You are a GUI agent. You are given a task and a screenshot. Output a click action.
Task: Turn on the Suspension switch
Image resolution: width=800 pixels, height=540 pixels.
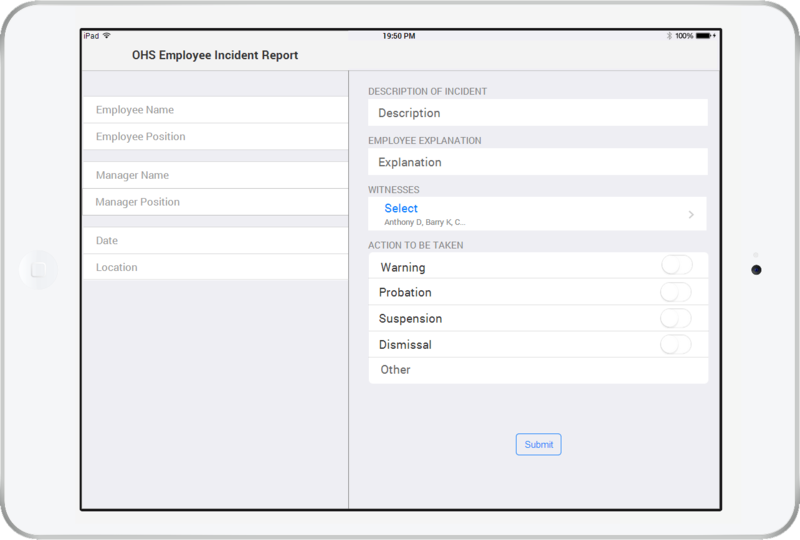[676, 318]
